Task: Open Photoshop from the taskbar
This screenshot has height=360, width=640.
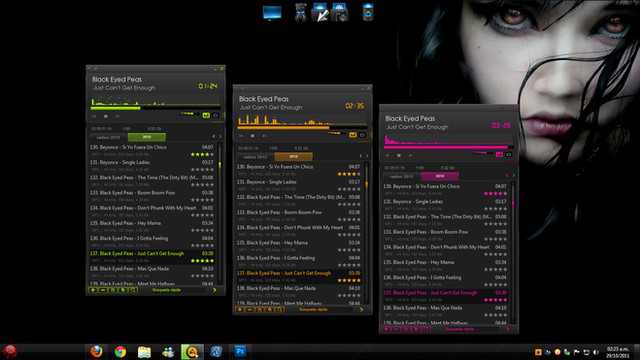Action: point(240,351)
